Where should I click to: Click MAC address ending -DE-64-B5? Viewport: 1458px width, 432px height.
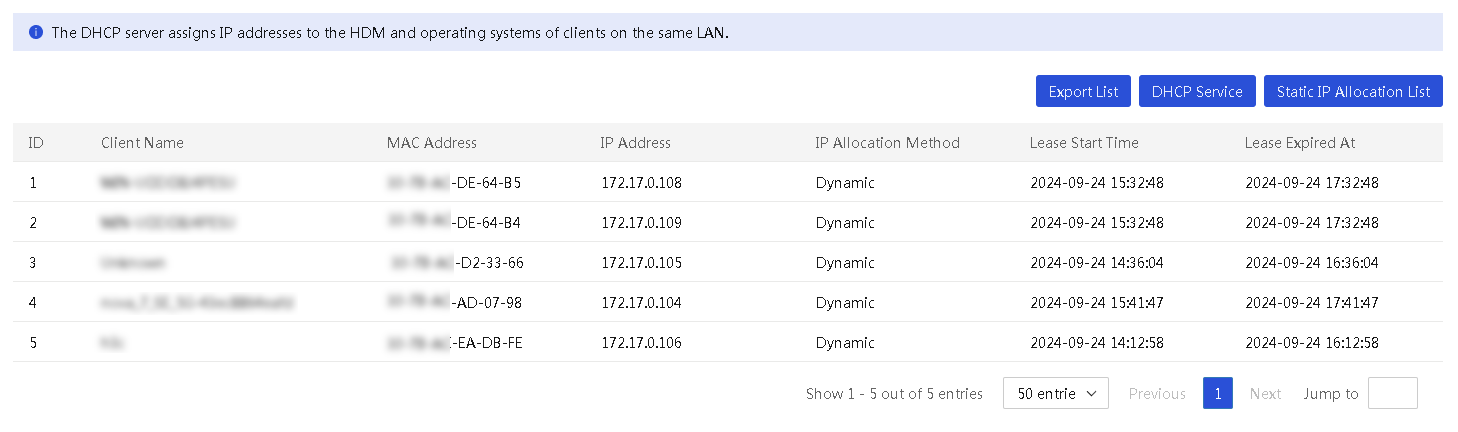coord(454,183)
